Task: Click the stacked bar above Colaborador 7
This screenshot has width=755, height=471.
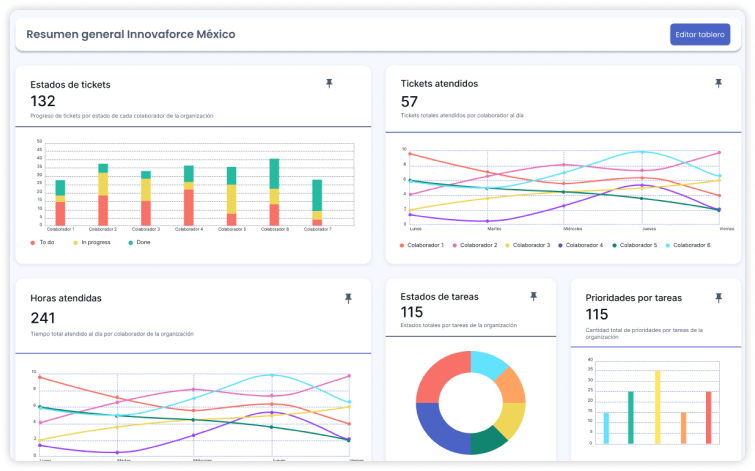Action: point(317,203)
